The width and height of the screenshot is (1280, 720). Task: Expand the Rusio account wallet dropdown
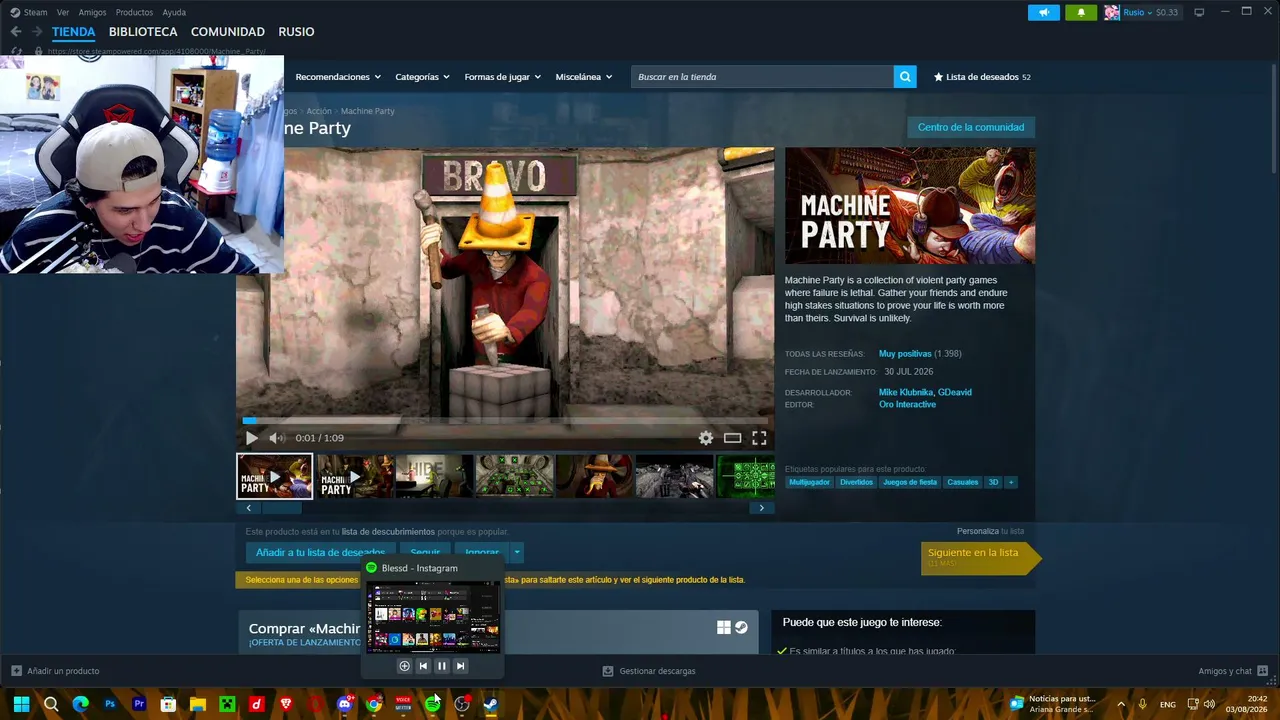[x=1151, y=13]
